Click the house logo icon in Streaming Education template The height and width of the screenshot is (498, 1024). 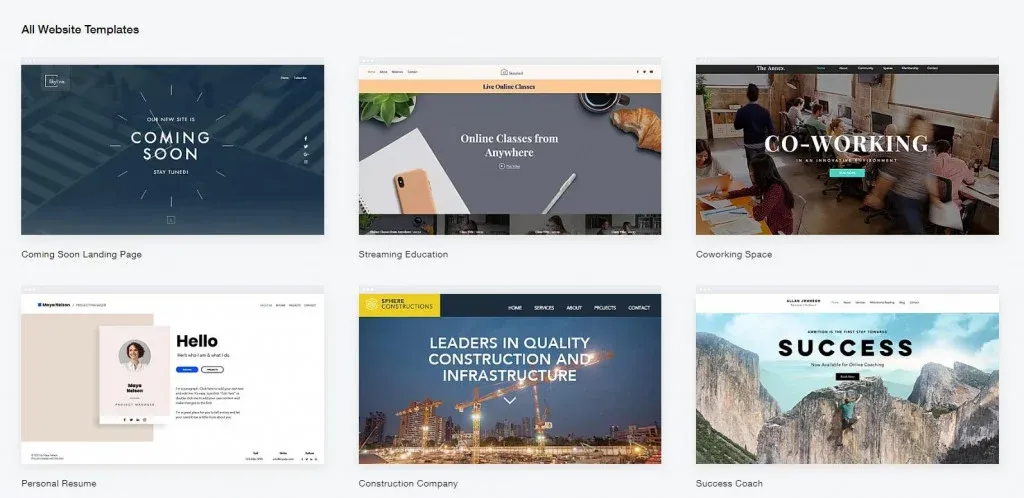[504, 72]
